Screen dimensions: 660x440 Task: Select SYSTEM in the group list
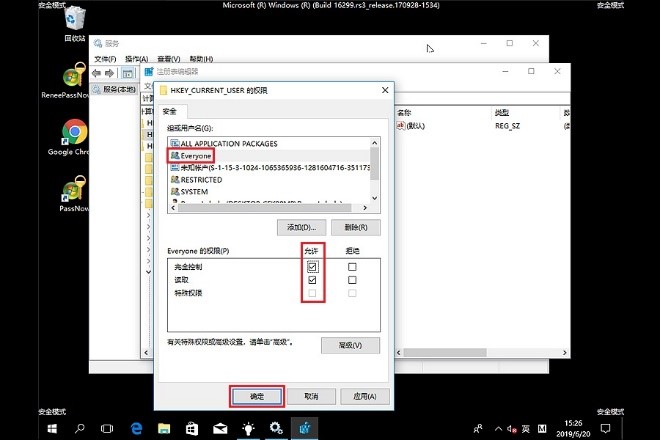(x=269, y=192)
